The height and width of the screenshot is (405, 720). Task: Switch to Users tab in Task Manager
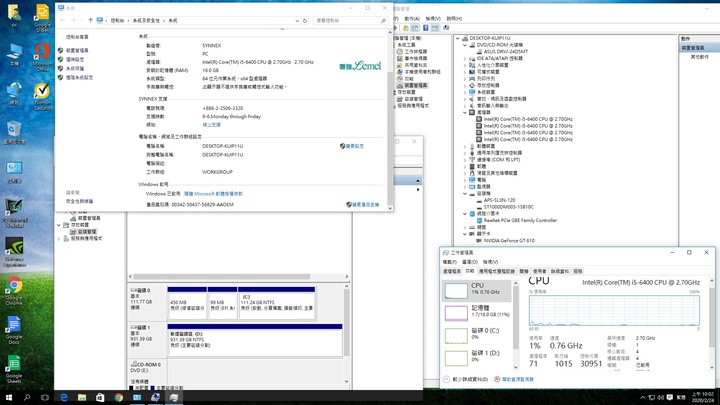coord(539,271)
